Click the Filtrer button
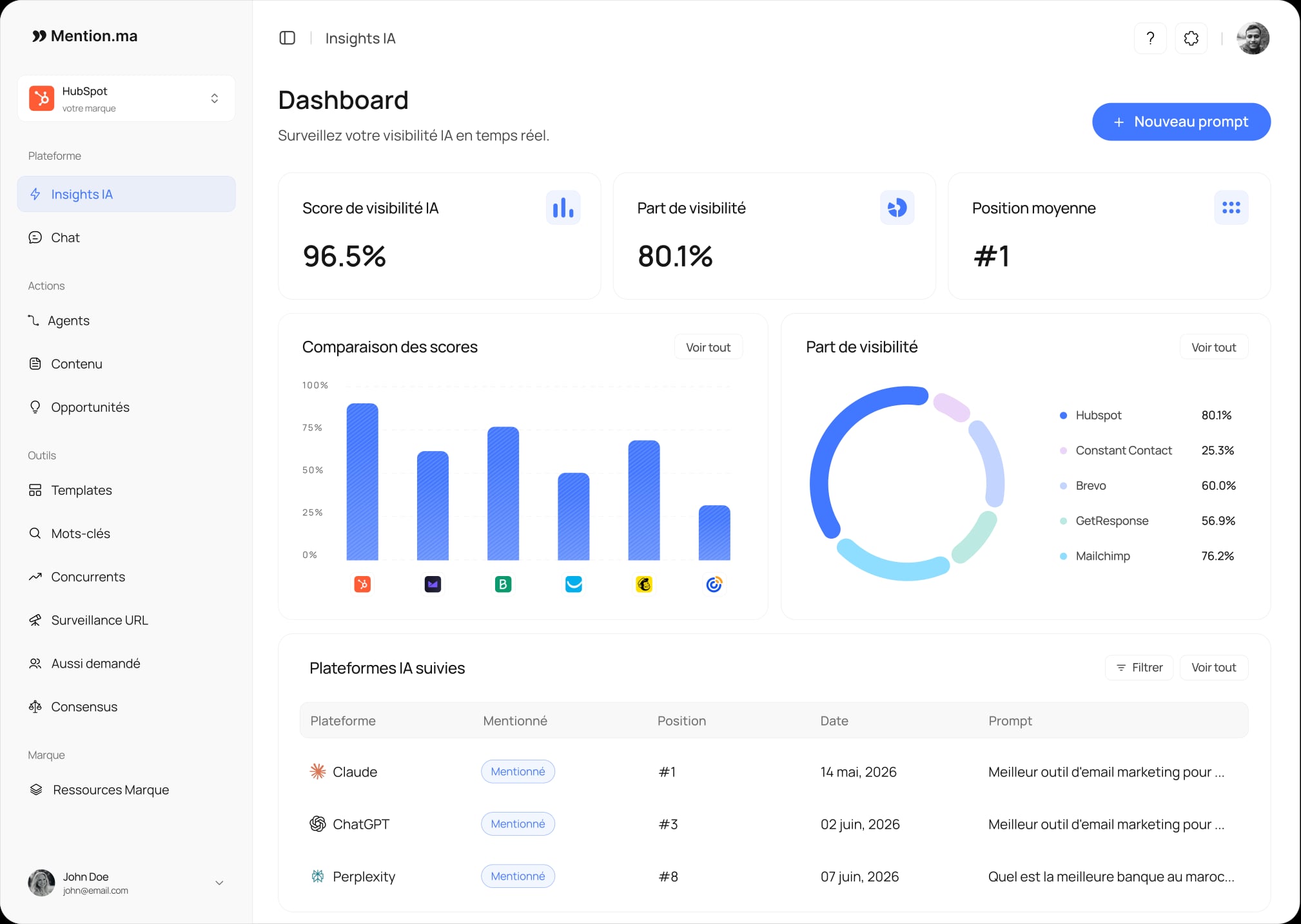 coord(1139,668)
